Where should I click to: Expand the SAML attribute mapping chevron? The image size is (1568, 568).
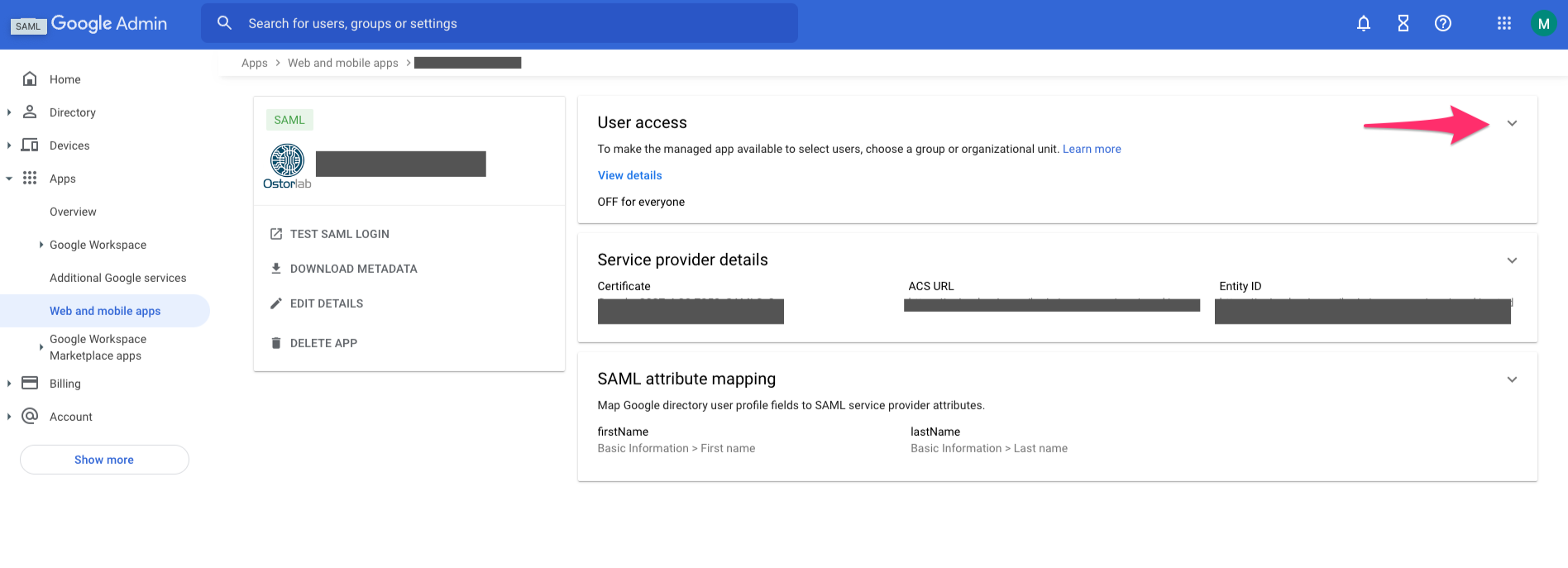pyautogui.click(x=1512, y=379)
